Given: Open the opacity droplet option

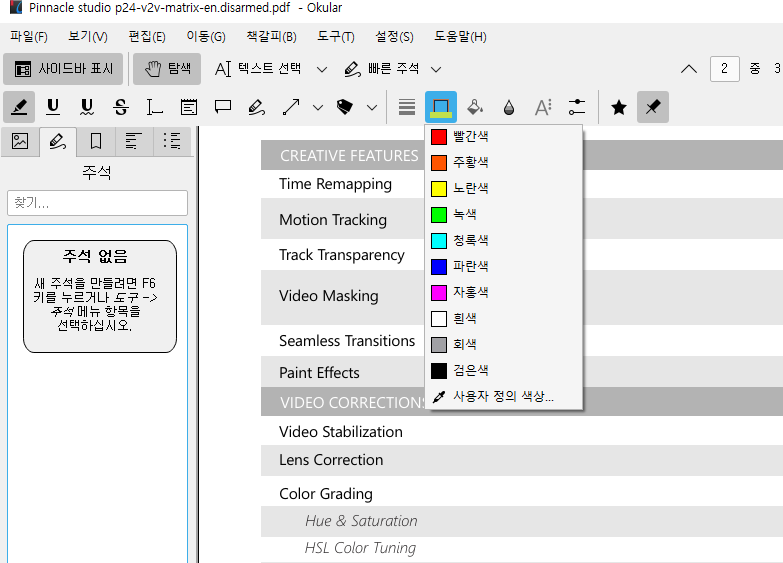Looking at the screenshot, I should pos(509,107).
